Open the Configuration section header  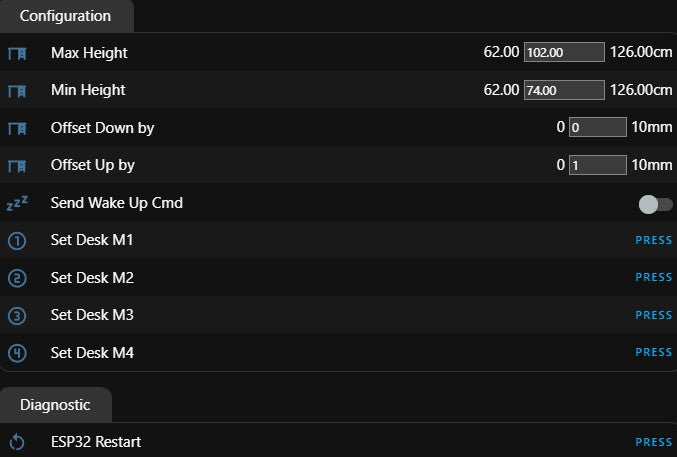66,16
